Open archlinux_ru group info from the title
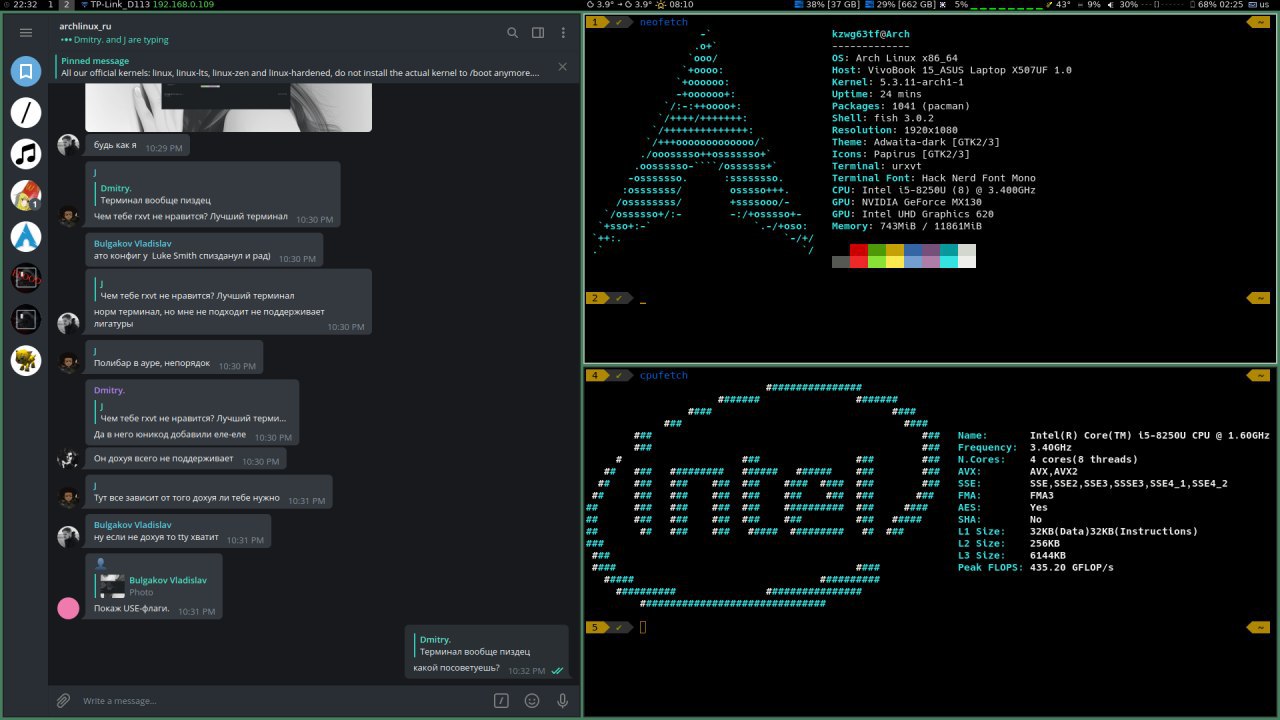 pos(85,26)
